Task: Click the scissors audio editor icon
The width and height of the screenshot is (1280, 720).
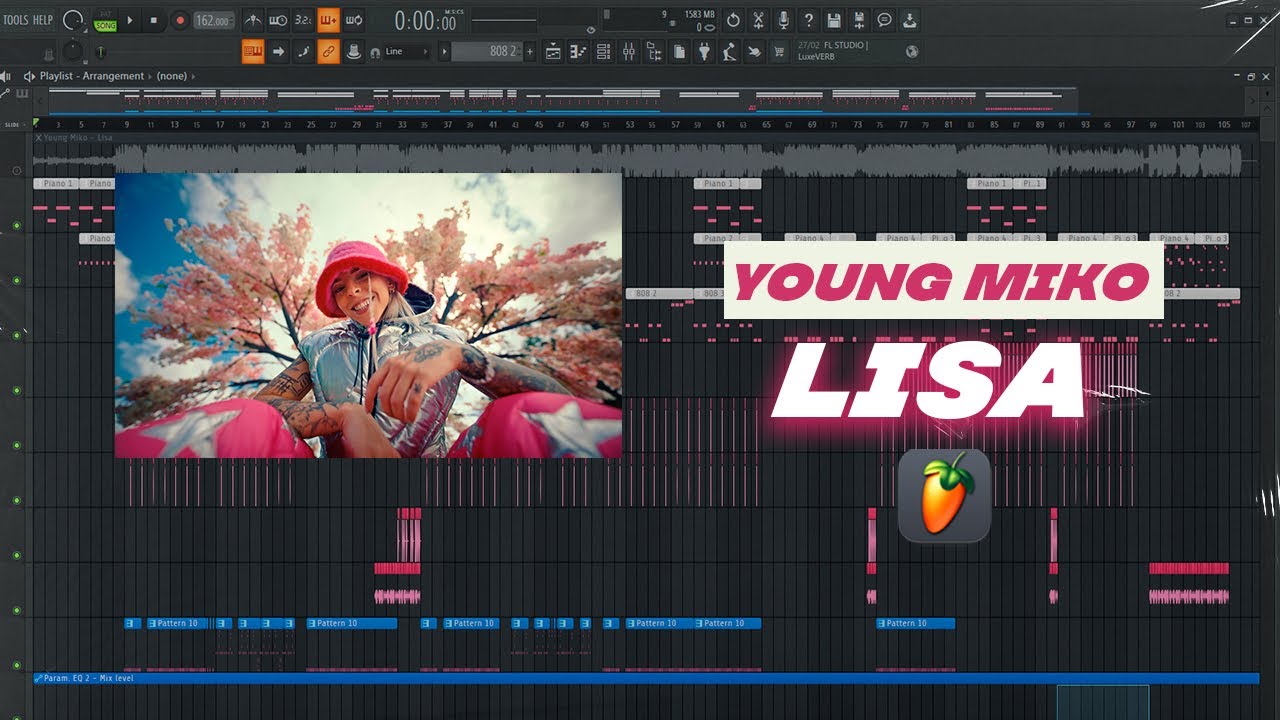Action: 758,20
